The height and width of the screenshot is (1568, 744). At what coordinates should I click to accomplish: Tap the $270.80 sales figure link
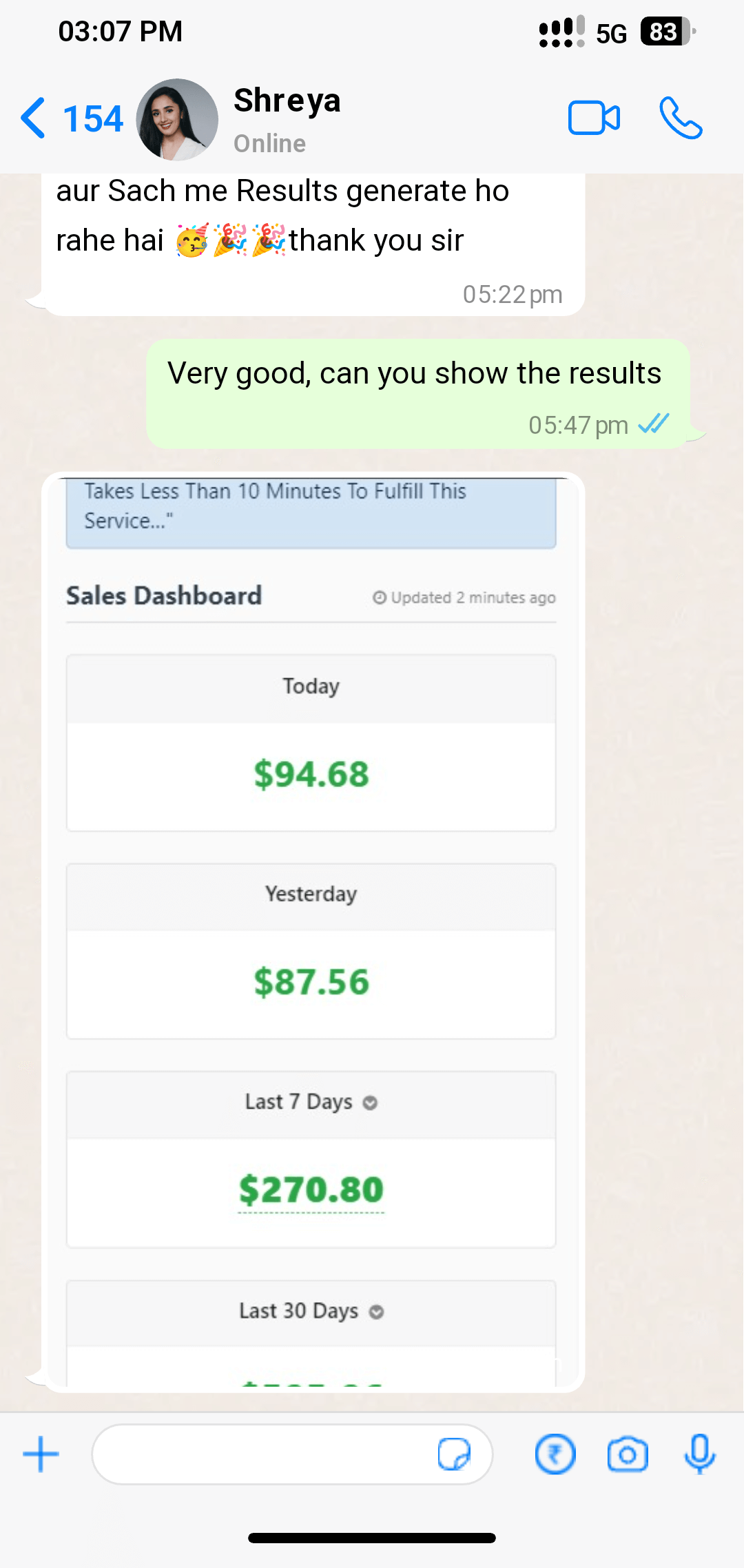(311, 1190)
